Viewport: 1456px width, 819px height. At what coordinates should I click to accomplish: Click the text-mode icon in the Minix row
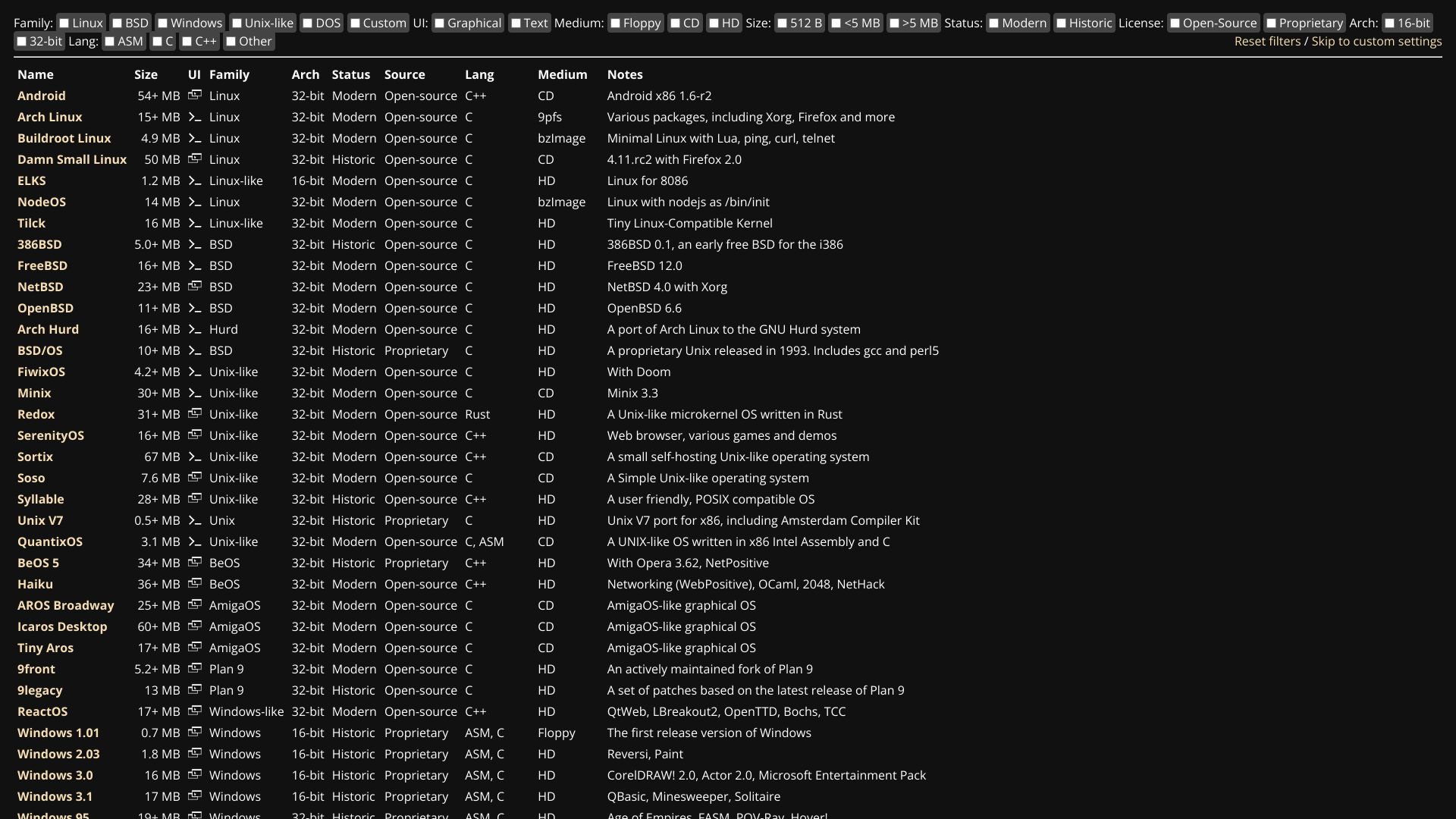point(195,393)
